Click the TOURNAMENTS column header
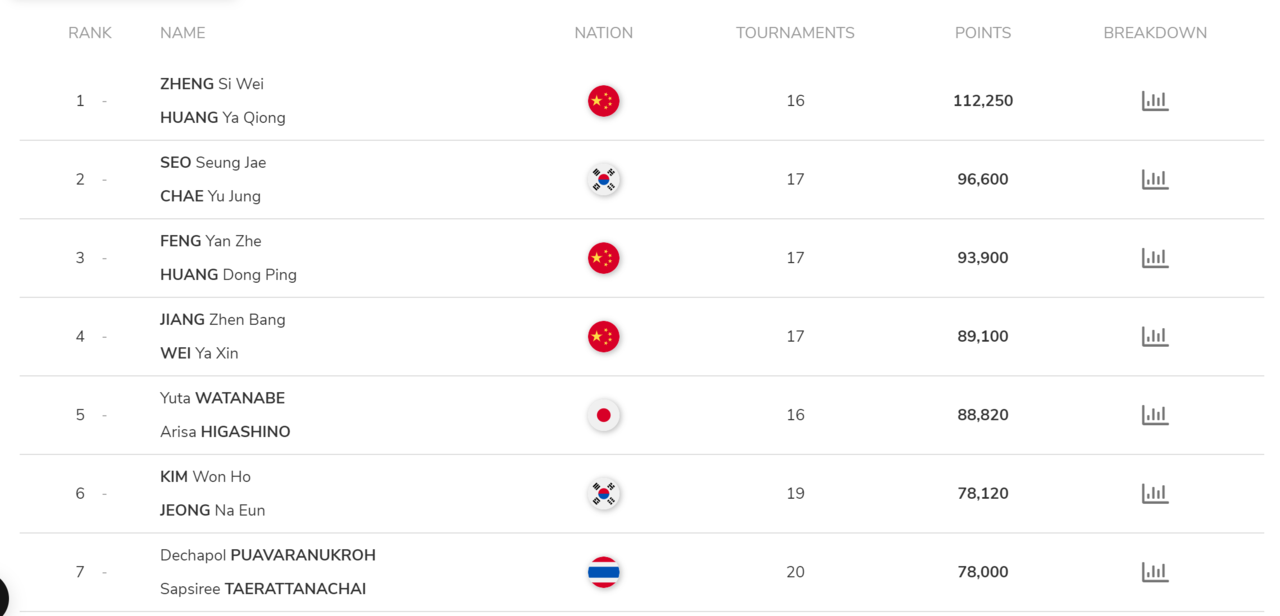This screenshot has height=616, width=1280. click(795, 33)
